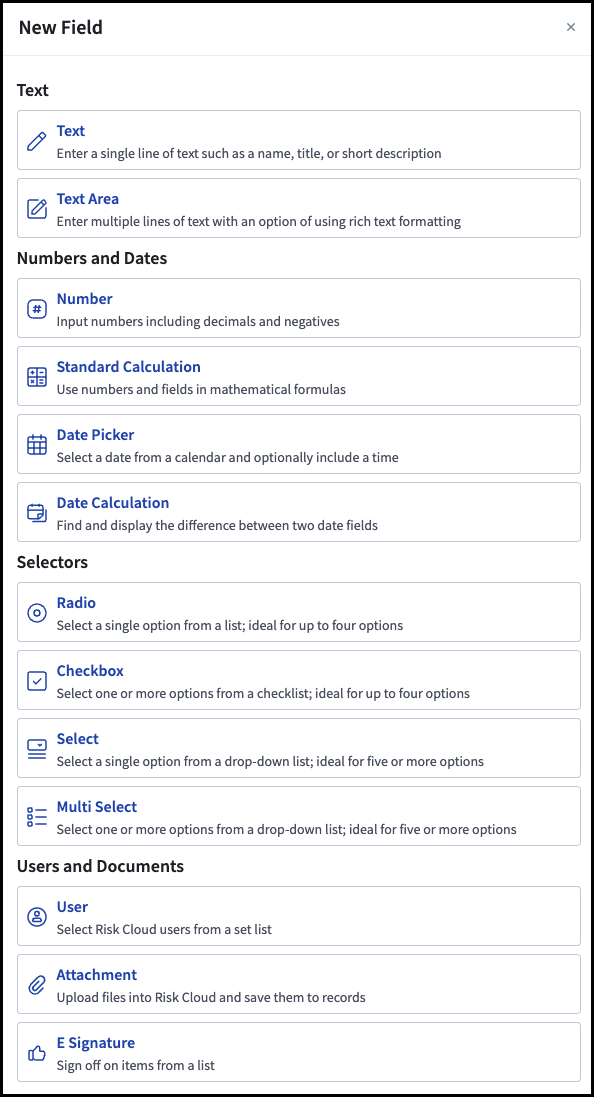This screenshot has height=1097, width=594.
Task: Click the Checkbox field type icon
Action: pyautogui.click(x=36, y=680)
